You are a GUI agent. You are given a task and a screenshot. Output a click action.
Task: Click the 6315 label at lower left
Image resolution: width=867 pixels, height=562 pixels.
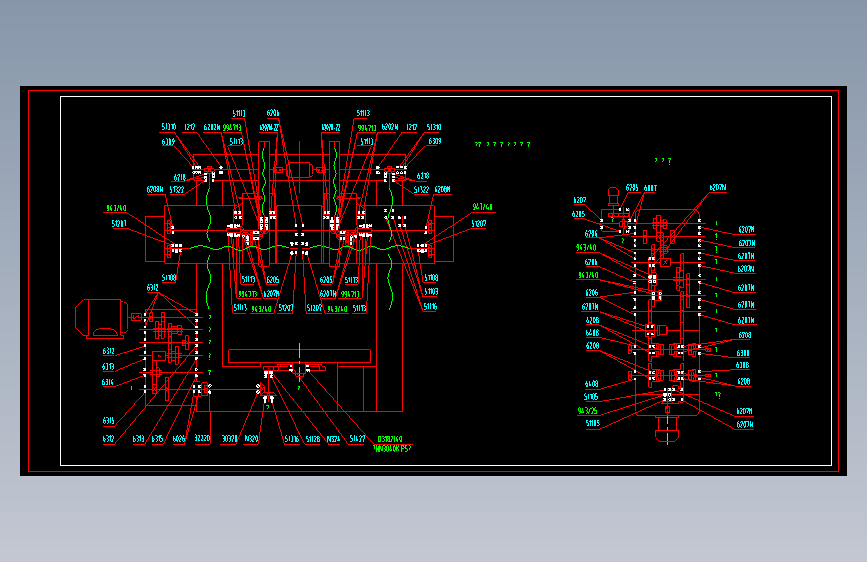[108, 421]
